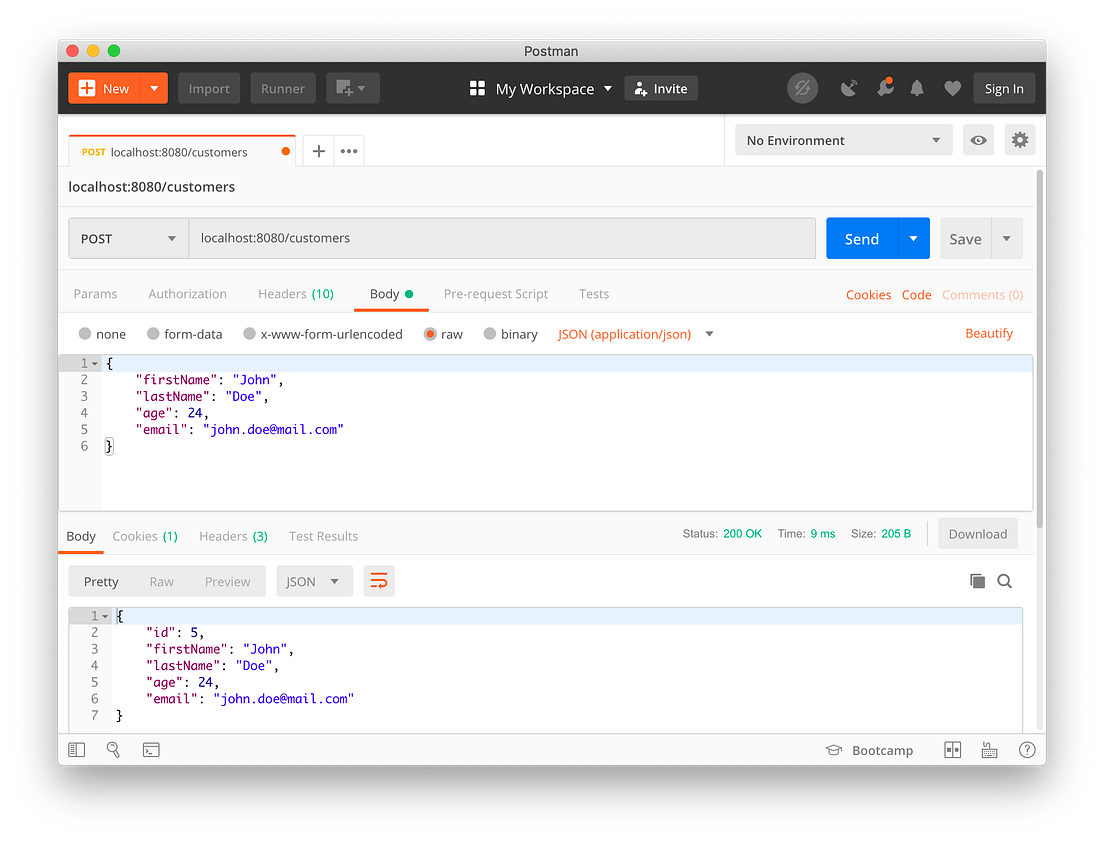Click the request URL input field
The width and height of the screenshot is (1104, 842).
(x=500, y=238)
